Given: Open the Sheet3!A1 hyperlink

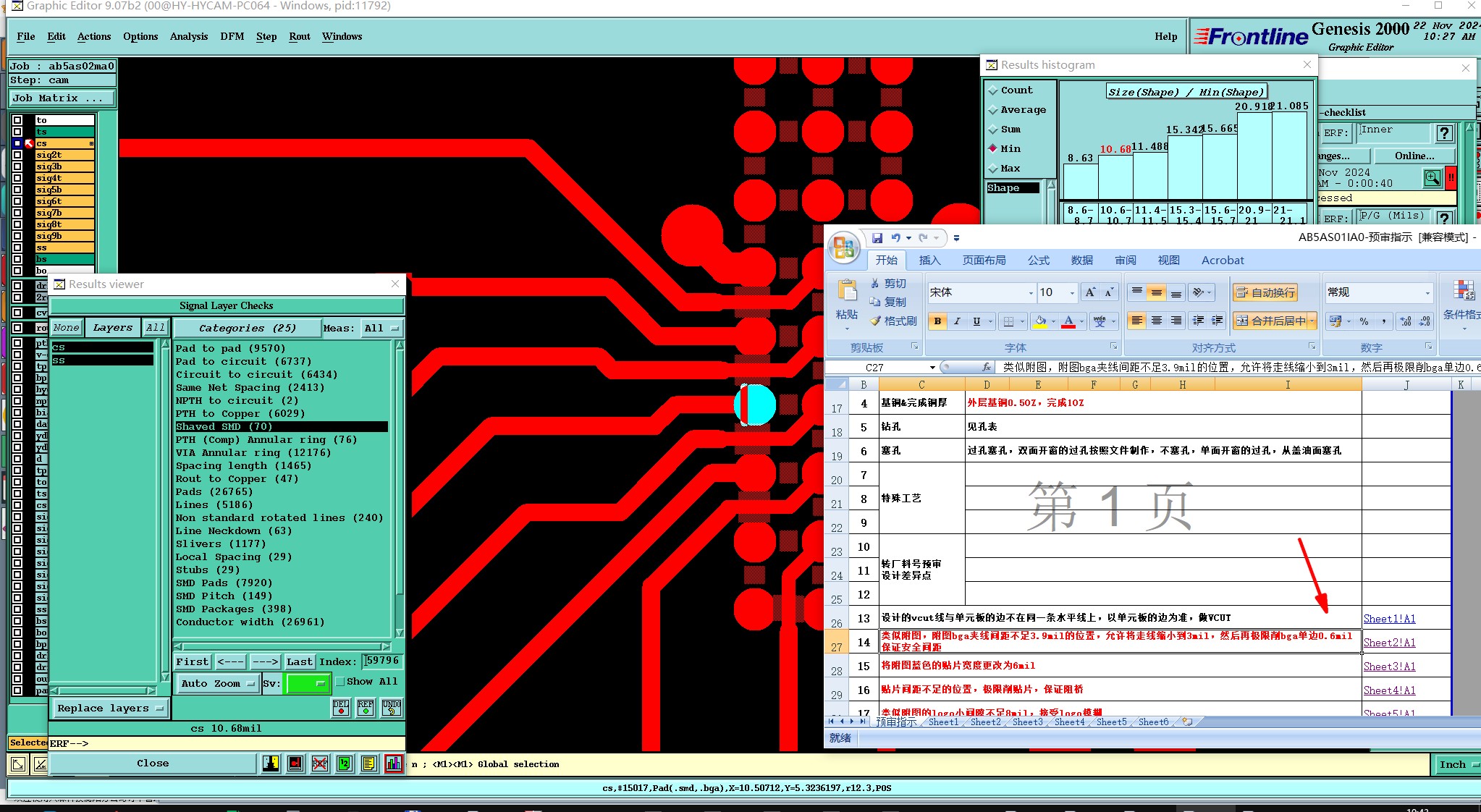Looking at the screenshot, I should tap(1389, 667).
